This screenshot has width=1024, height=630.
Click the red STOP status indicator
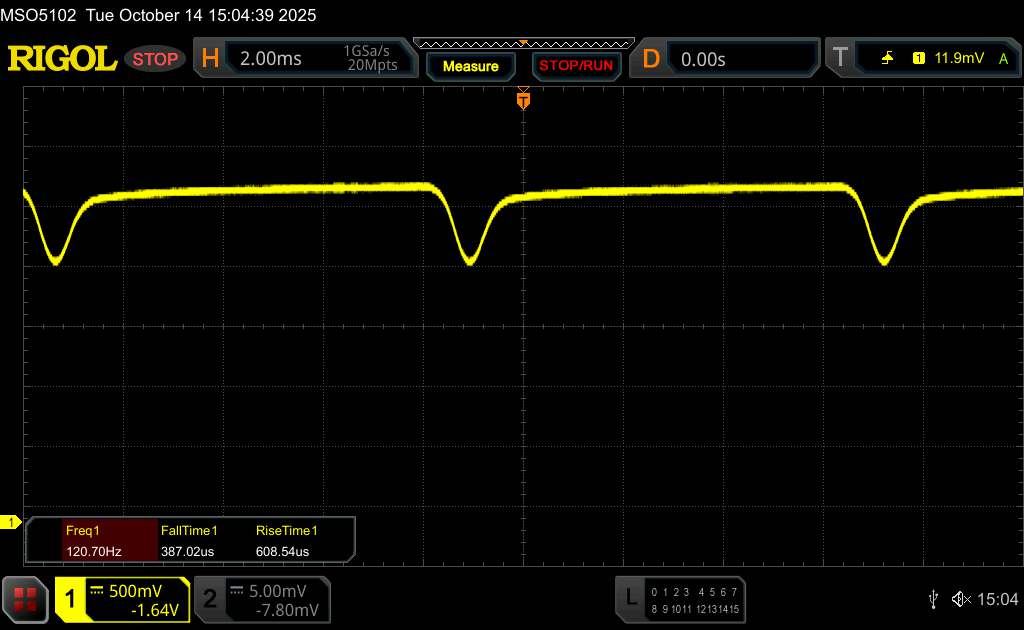coord(156,59)
